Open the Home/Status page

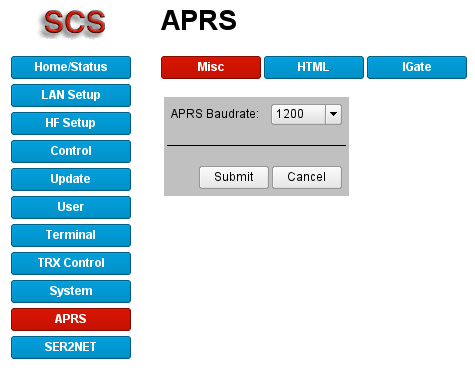(x=71, y=67)
